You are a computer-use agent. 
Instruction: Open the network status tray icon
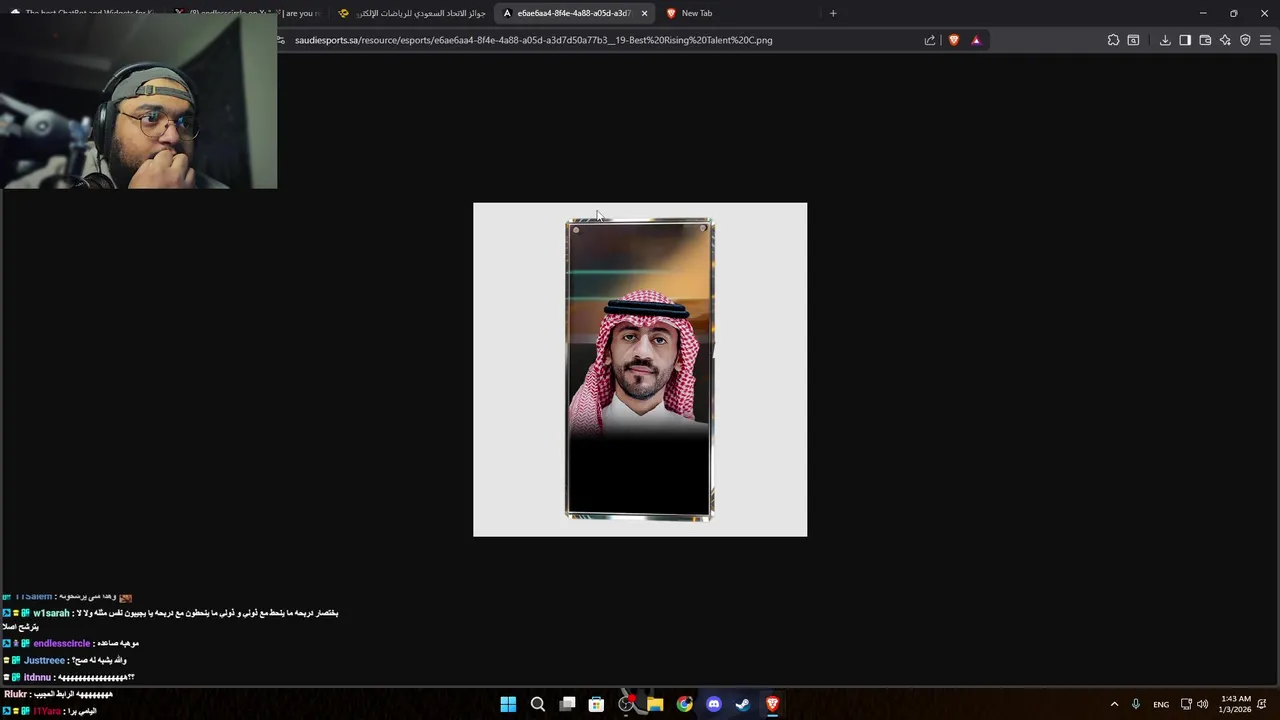click(x=1186, y=704)
